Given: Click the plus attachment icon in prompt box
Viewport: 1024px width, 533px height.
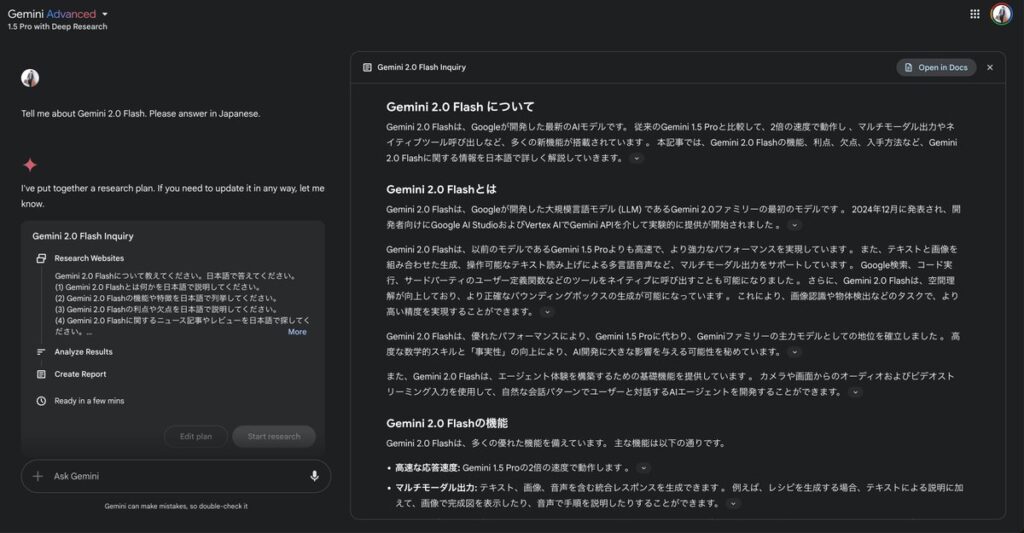Looking at the screenshot, I should click(x=38, y=476).
